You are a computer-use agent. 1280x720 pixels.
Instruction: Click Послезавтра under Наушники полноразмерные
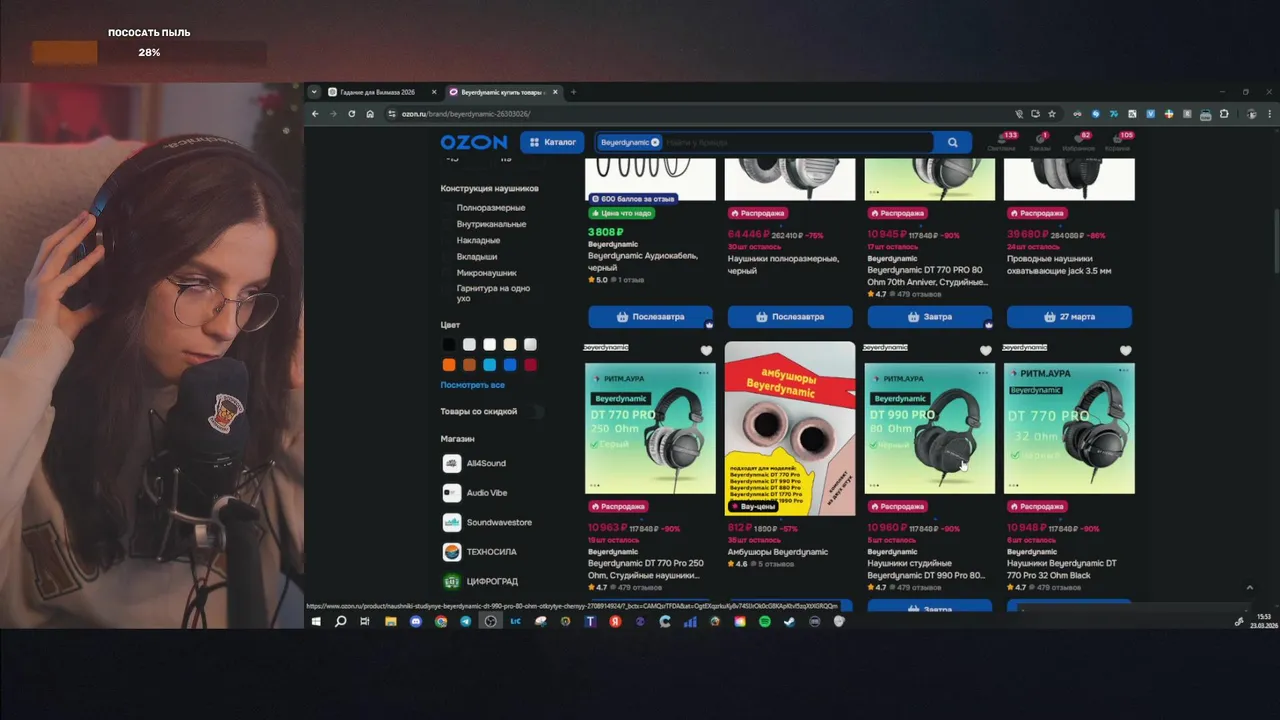pyautogui.click(x=790, y=317)
